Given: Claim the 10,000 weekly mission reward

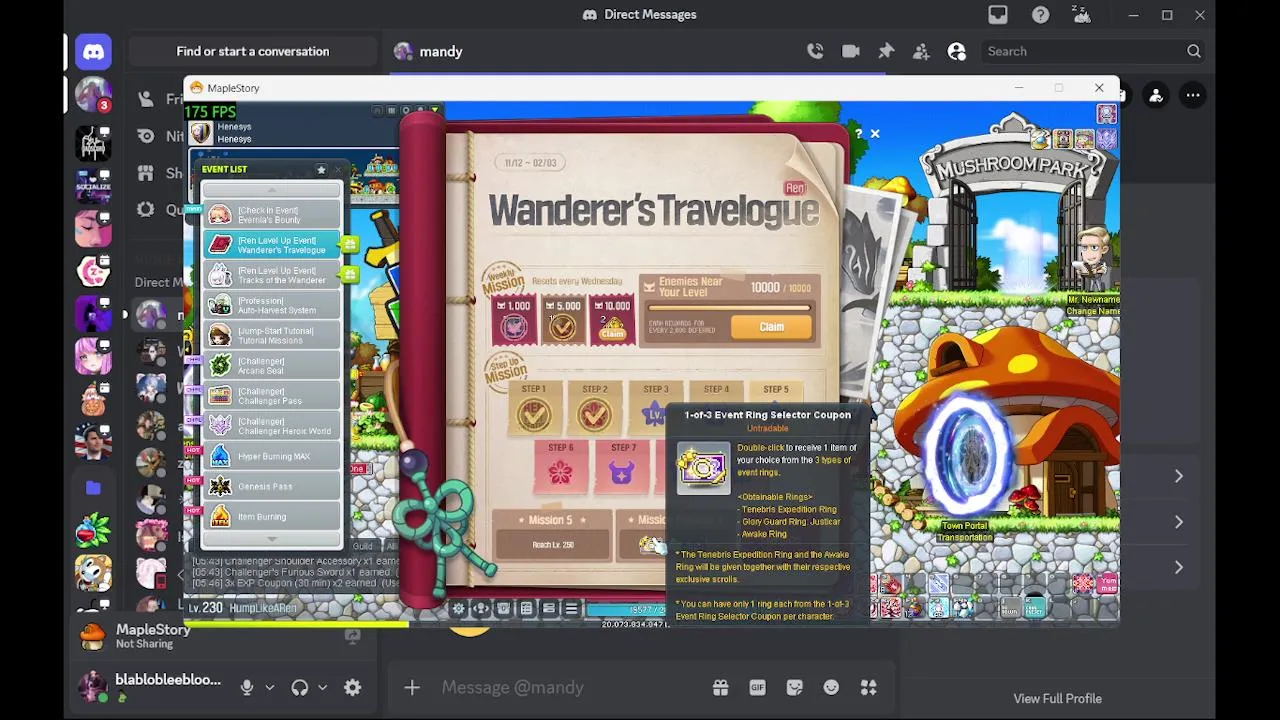Looking at the screenshot, I should coord(612,320).
